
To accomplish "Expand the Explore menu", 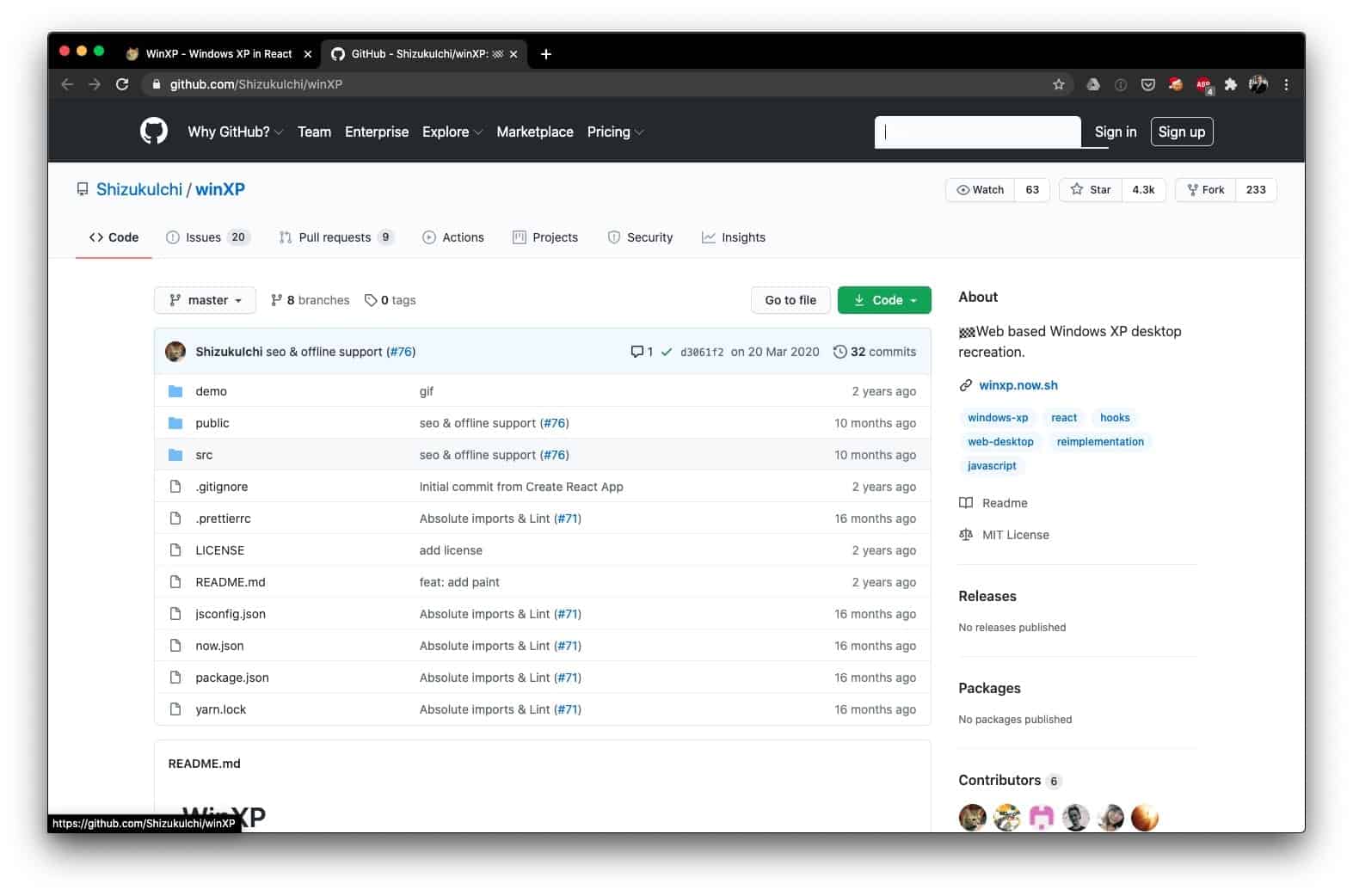I will tap(452, 132).
